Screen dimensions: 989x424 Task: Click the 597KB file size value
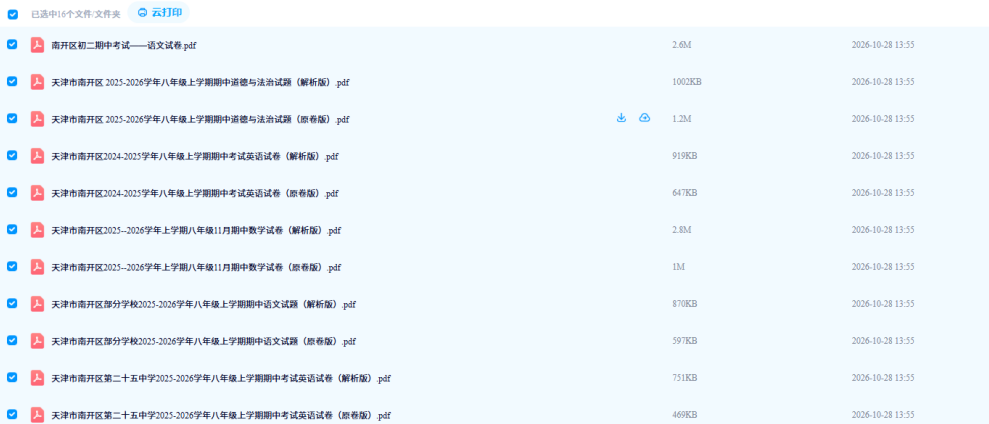(684, 341)
